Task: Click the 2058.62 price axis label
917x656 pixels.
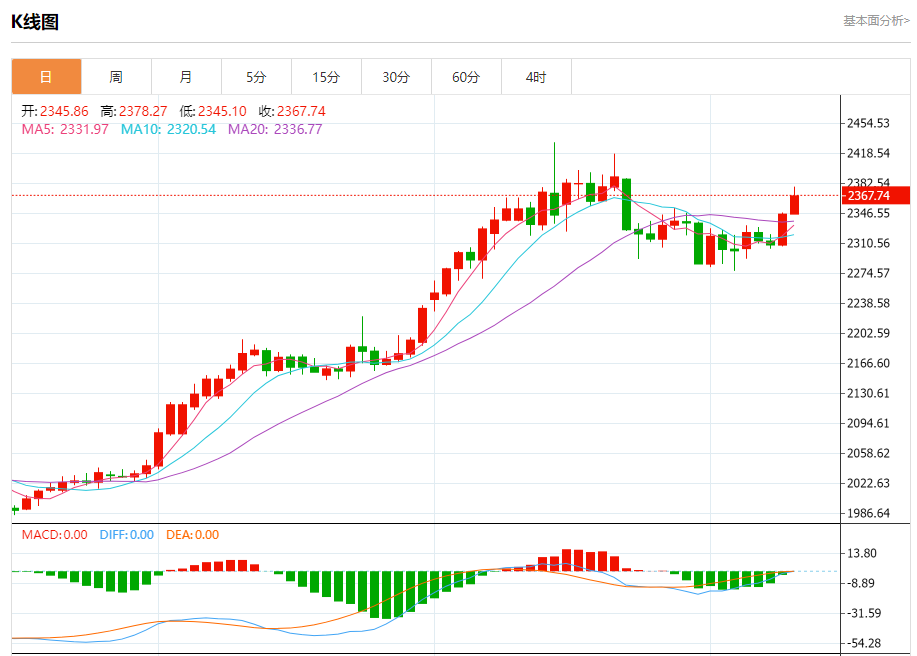Action: [868, 453]
